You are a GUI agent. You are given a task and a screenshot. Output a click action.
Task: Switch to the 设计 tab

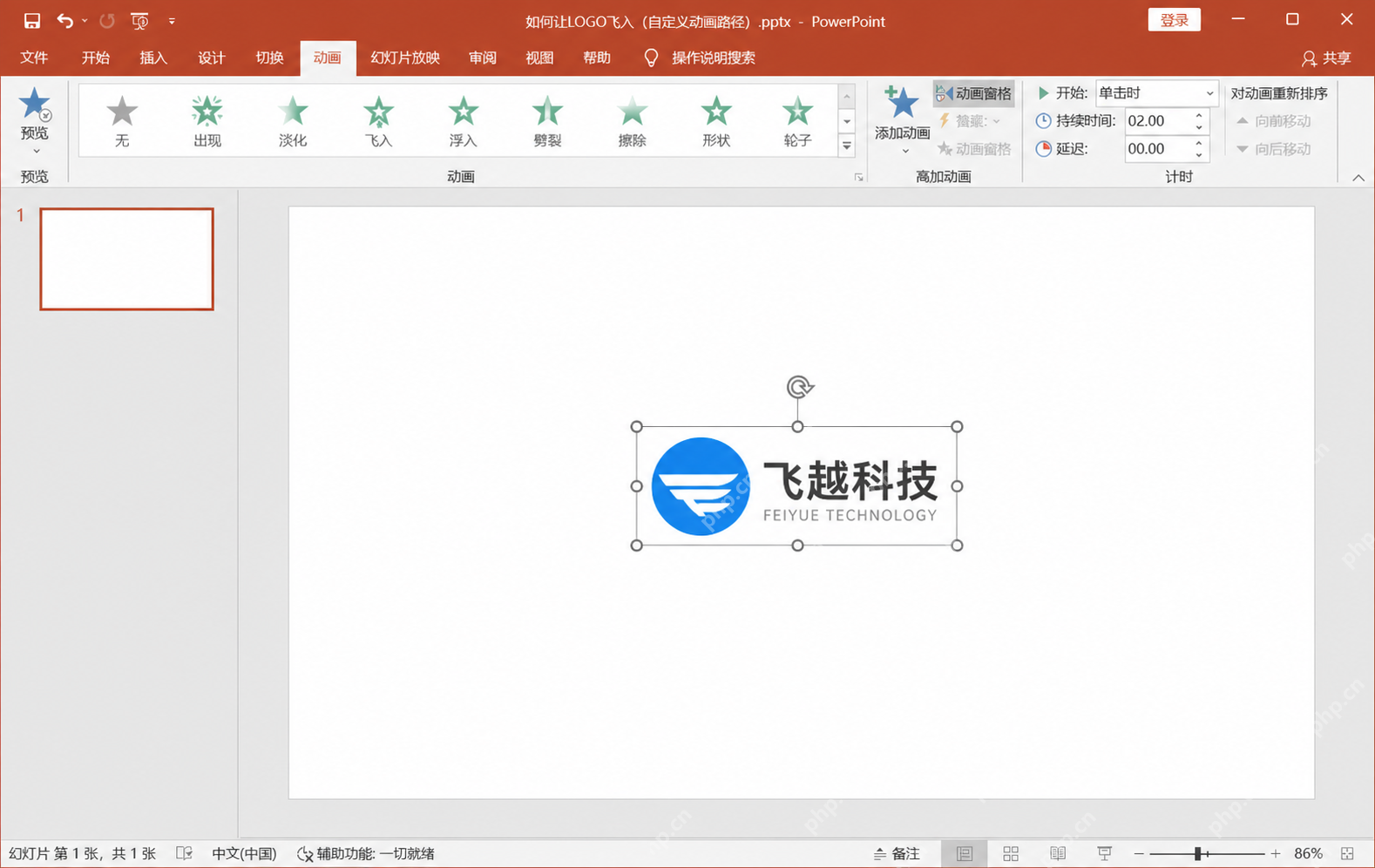point(212,58)
